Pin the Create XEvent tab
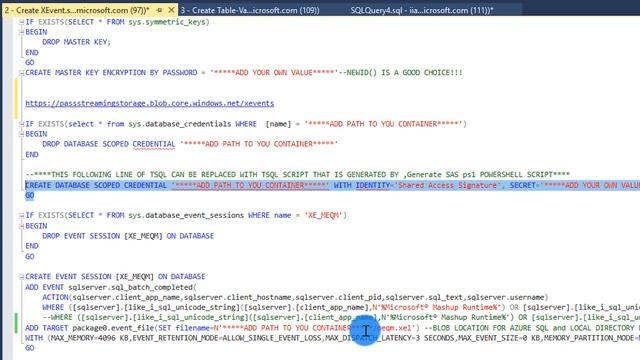 [159, 10]
